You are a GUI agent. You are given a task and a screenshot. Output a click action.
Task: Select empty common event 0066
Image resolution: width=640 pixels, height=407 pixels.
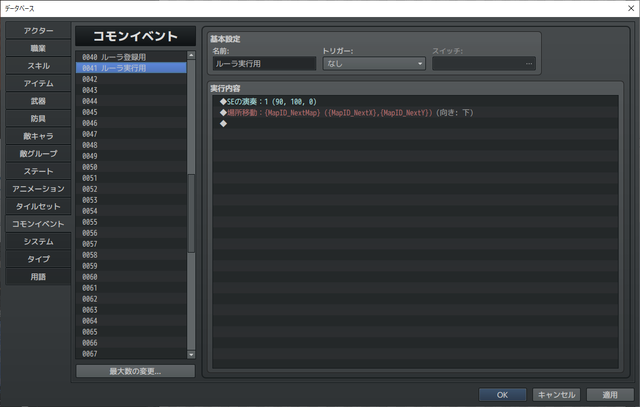coord(131,343)
